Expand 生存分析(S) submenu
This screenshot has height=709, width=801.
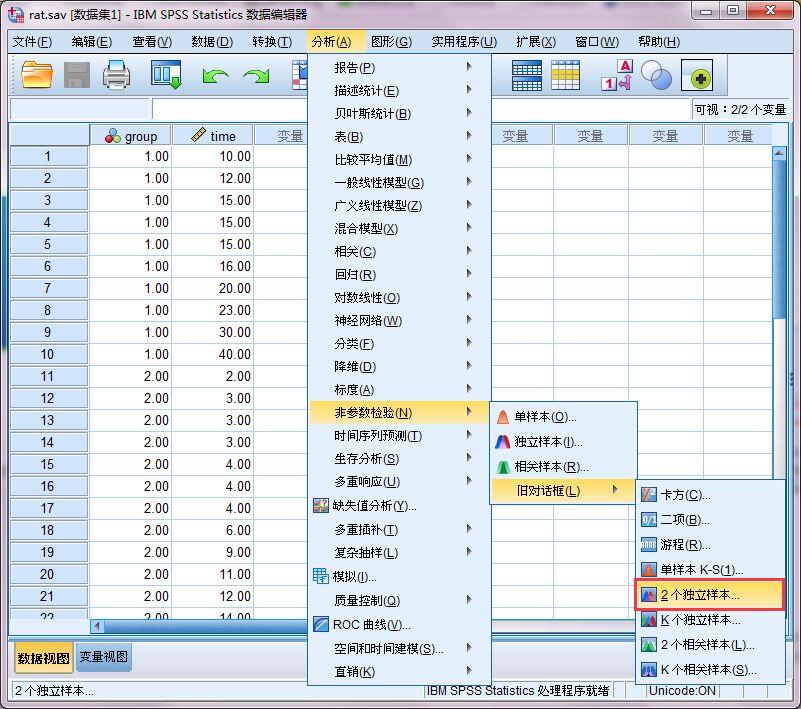[399, 459]
